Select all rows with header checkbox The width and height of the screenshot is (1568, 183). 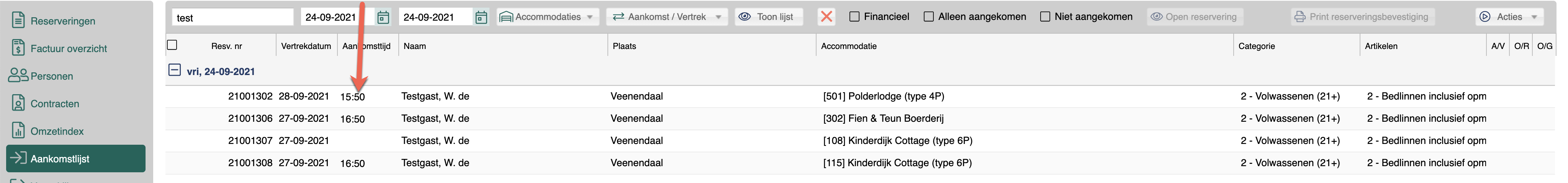tap(172, 45)
